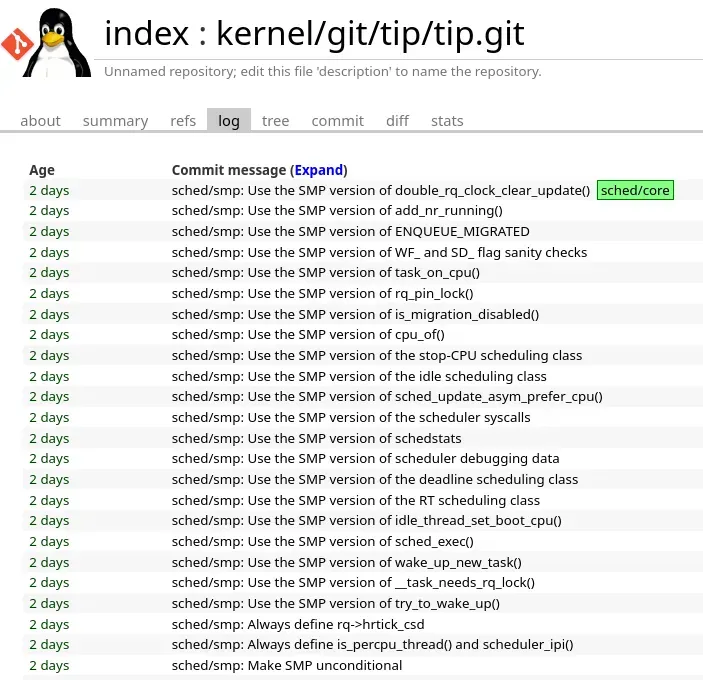Image resolution: width=703 pixels, height=680 pixels.
Task: Open the about tab
Action: [x=40, y=121]
